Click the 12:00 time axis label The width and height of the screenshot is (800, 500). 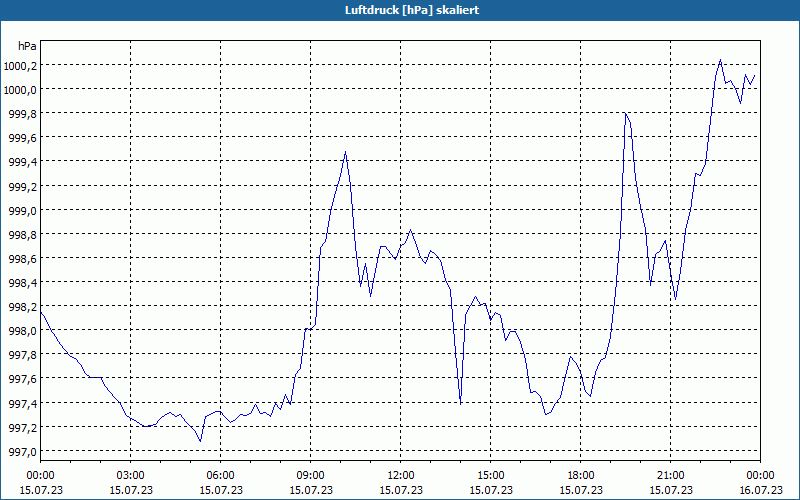click(x=401, y=476)
